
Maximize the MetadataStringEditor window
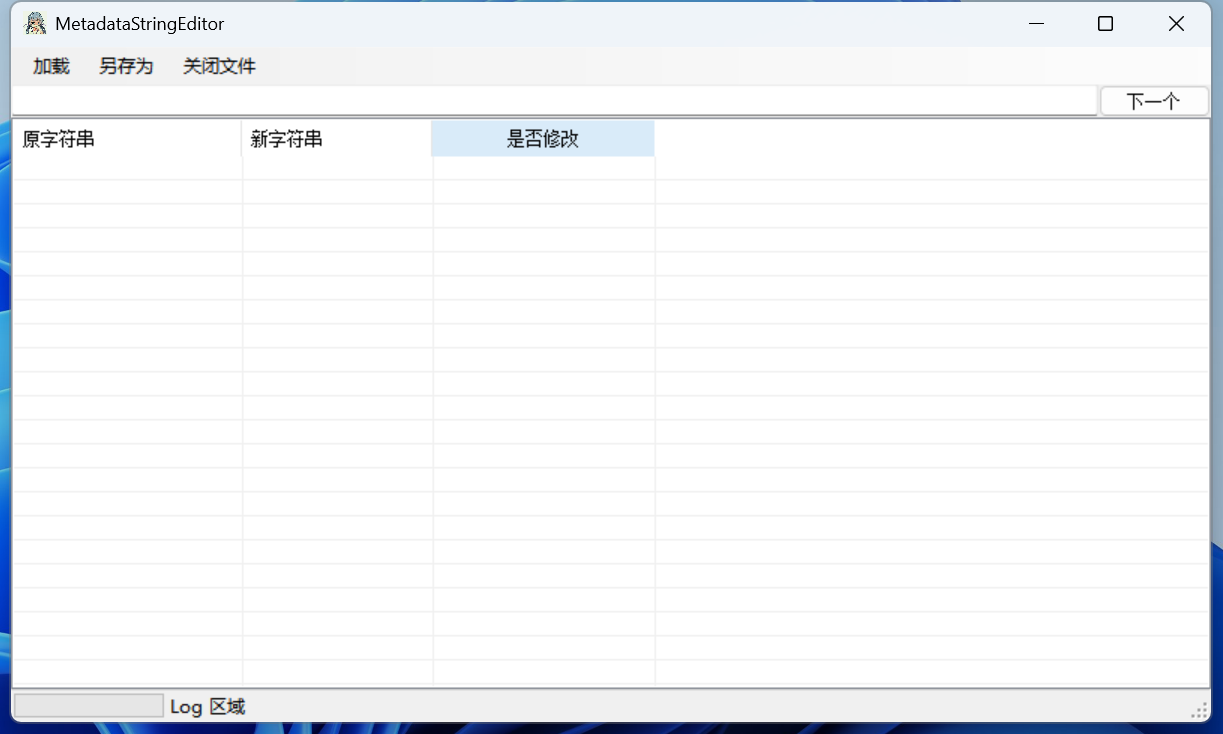click(1105, 24)
